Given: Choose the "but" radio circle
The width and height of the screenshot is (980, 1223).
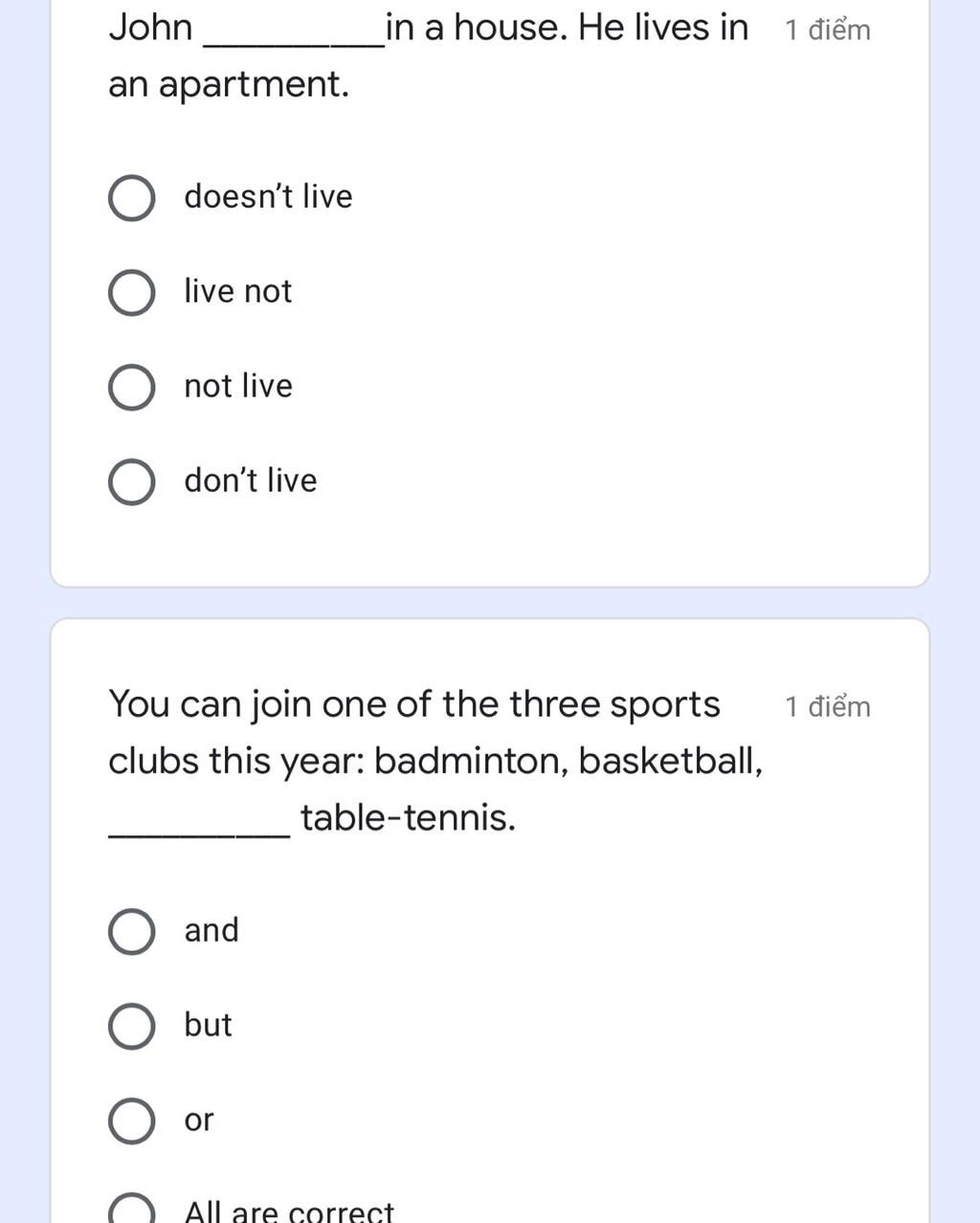Looking at the screenshot, I should coord(132,1027).
